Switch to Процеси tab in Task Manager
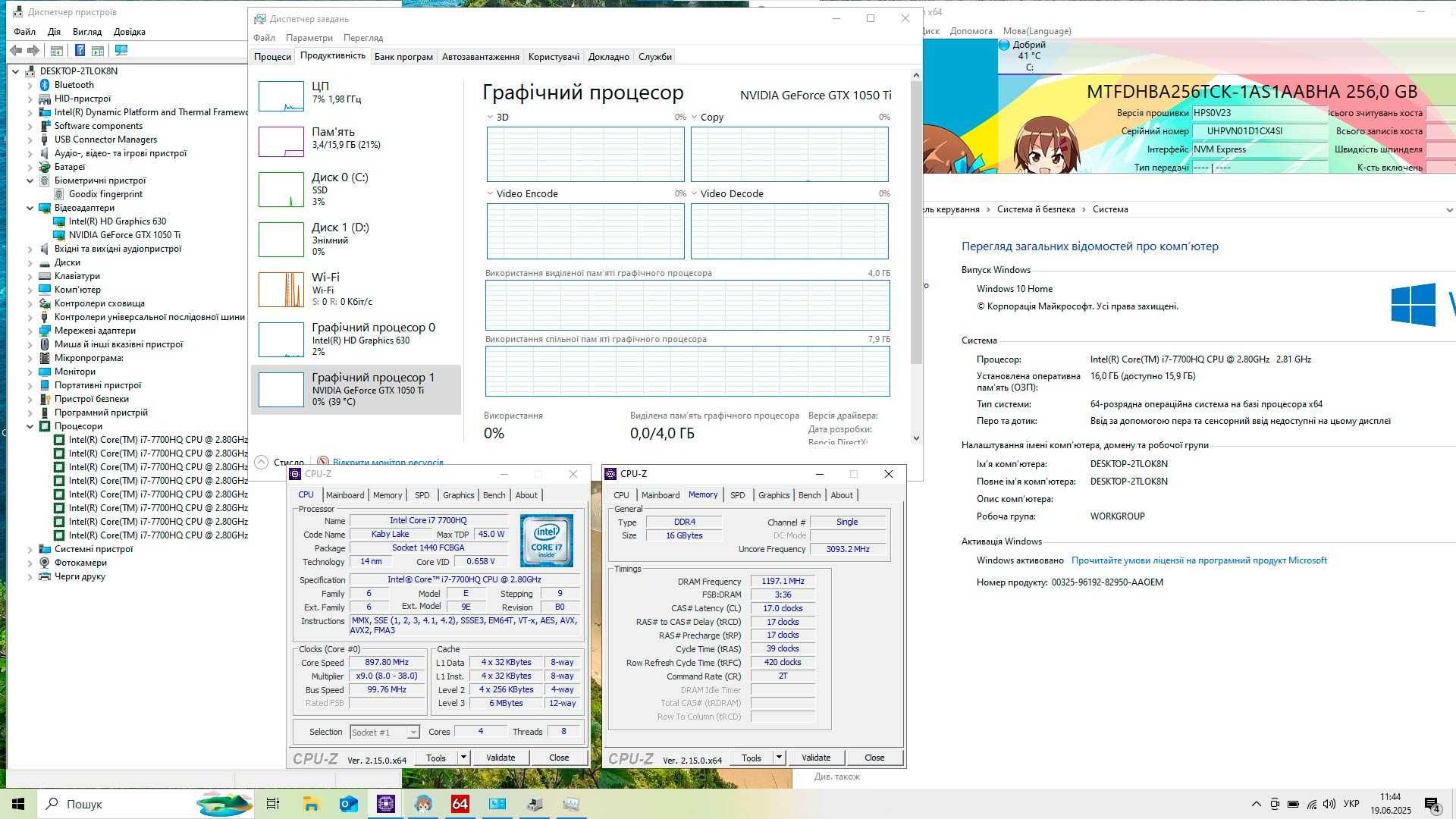This screenshot has width=1456, height=819. point(272,57)
